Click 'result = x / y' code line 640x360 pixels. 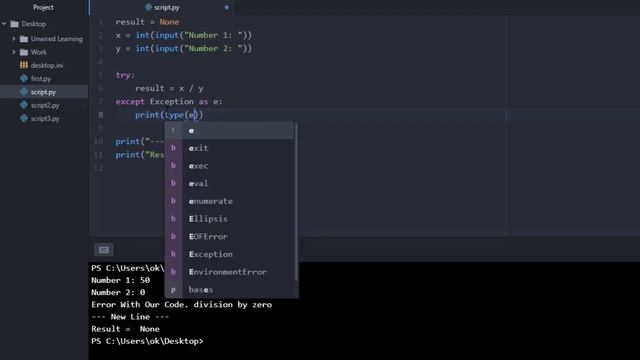[x=169, y=89]
